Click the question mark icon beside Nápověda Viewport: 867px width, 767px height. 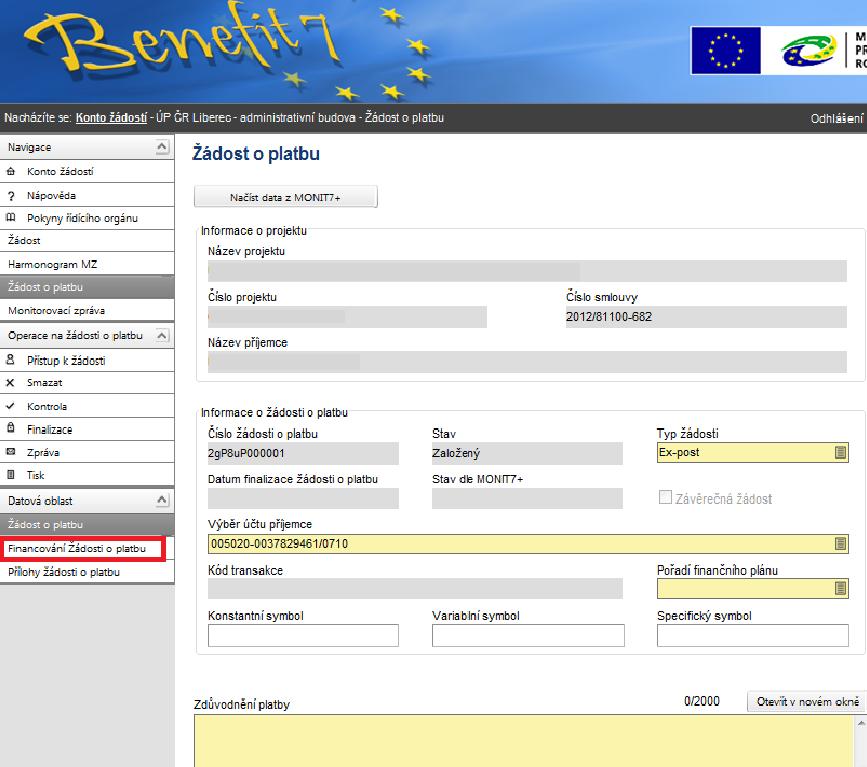click(11, 196)
